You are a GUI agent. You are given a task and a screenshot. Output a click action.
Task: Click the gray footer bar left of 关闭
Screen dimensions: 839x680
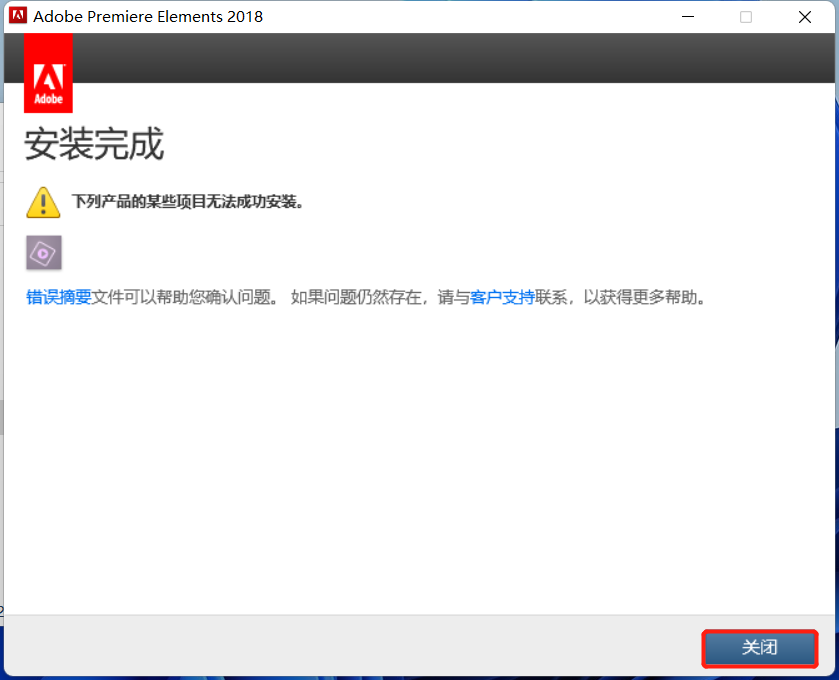pos(350,645)
